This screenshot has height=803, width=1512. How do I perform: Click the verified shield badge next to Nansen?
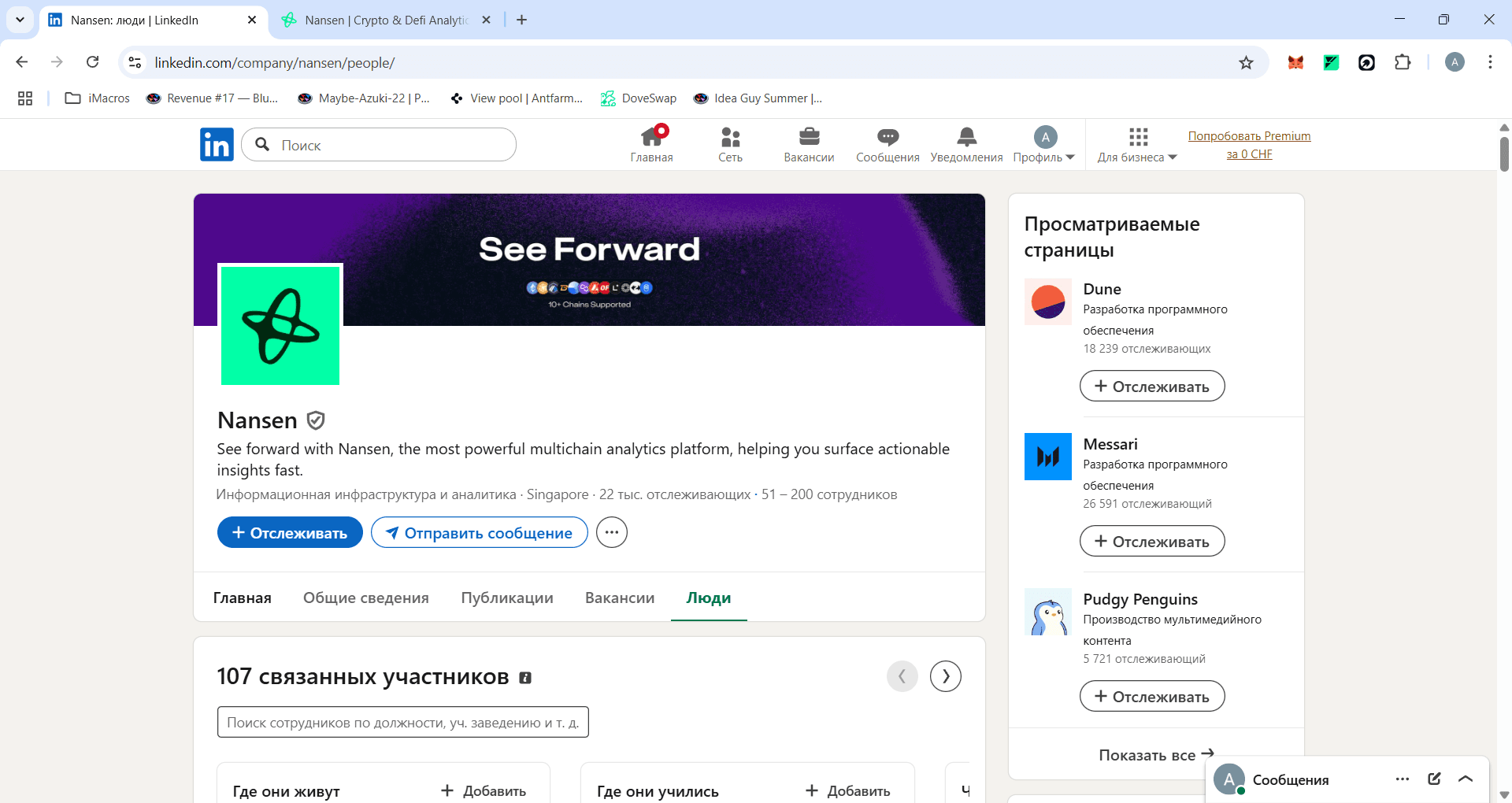pyautogui.click(x=316, y=420)
